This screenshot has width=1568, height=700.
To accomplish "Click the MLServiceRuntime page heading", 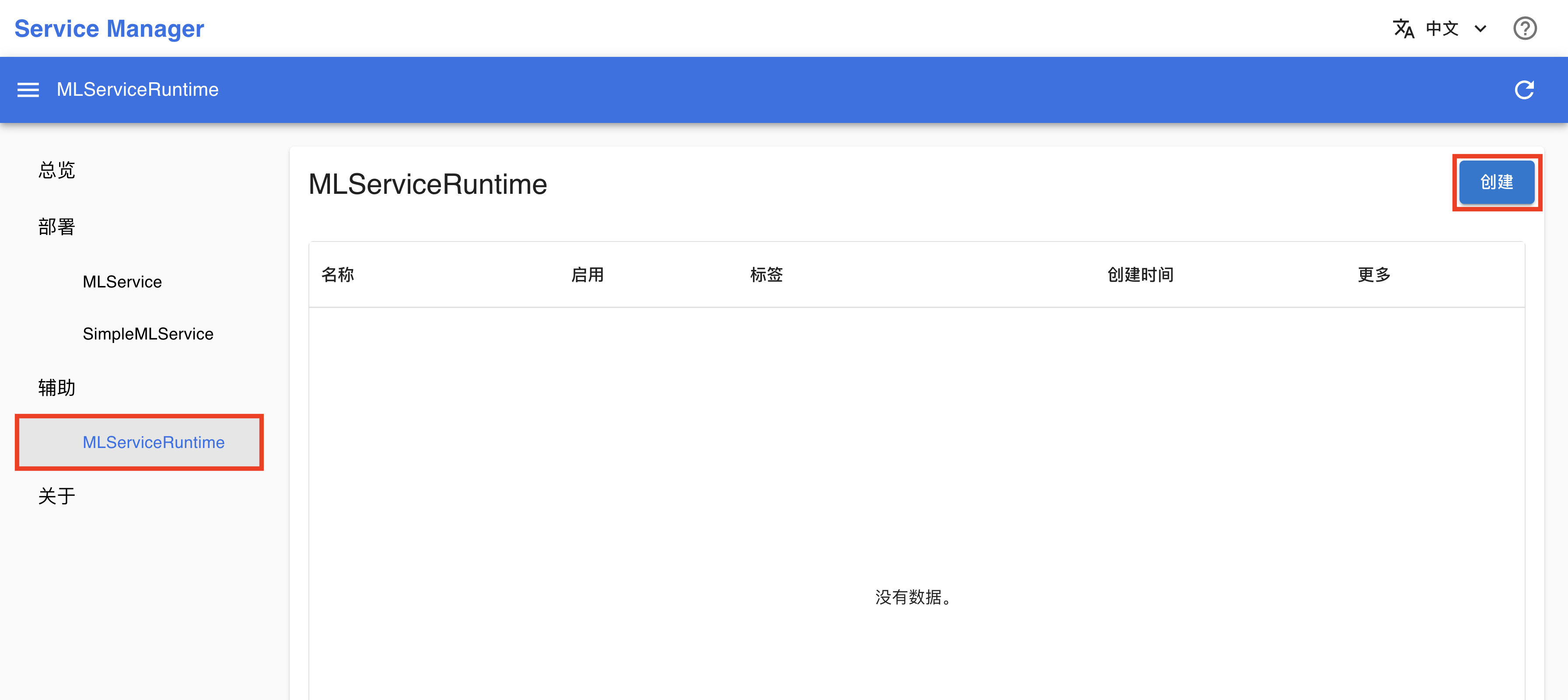I will click(x=427, y=184).
